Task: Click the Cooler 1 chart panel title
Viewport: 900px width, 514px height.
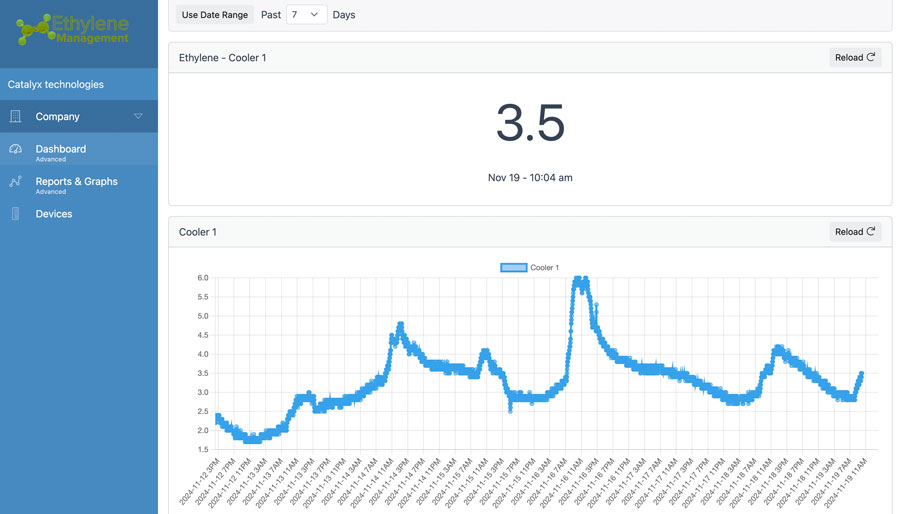Action: [197, 232]
